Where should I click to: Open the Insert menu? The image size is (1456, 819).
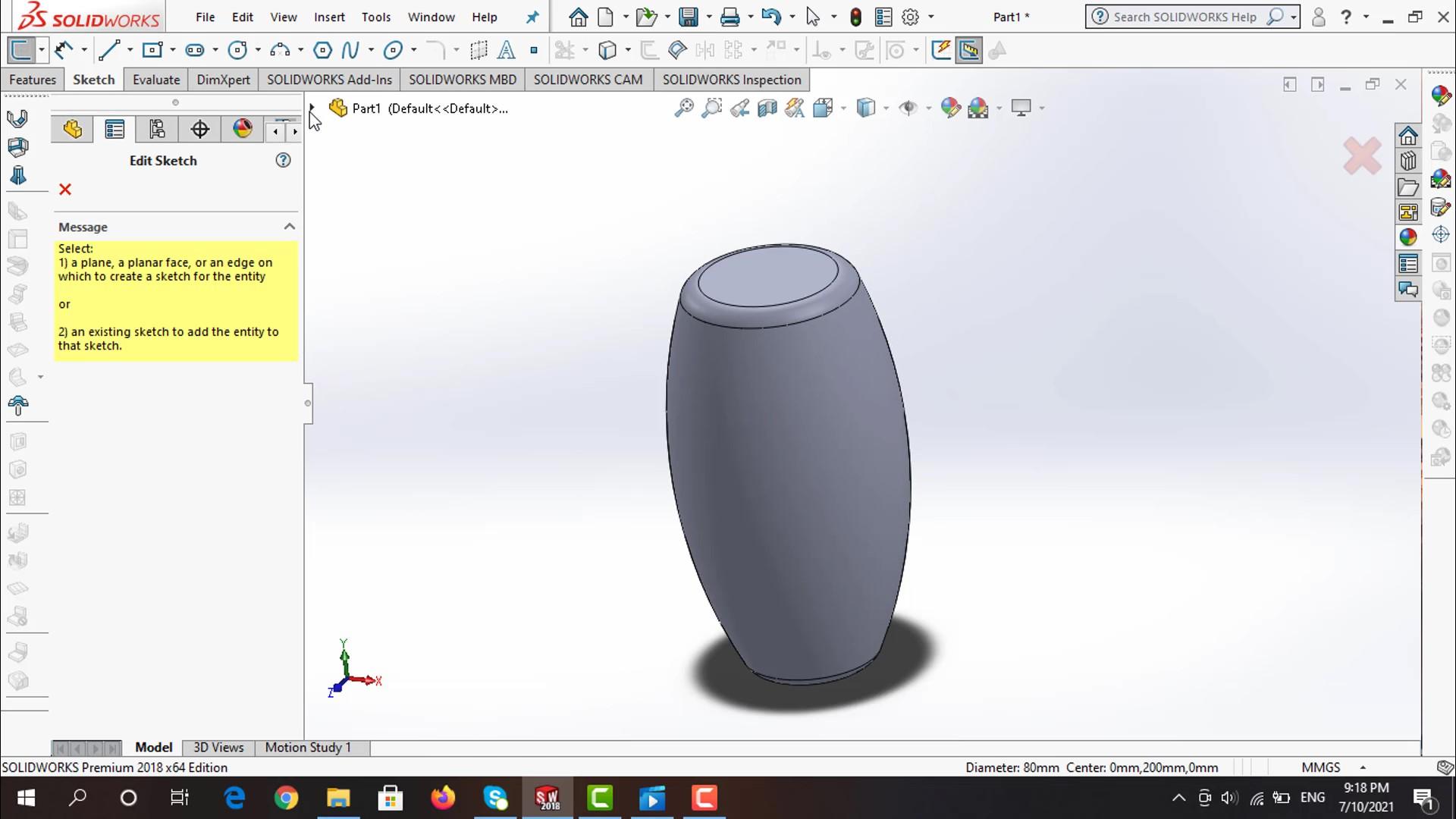[x=329, y=17]
